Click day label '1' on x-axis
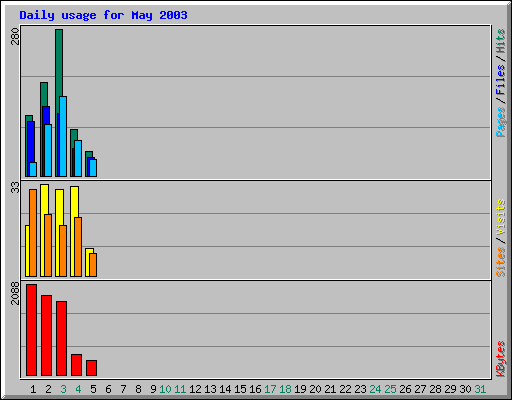This screenshot has height=400, width=512. click(x=33, y=389)
